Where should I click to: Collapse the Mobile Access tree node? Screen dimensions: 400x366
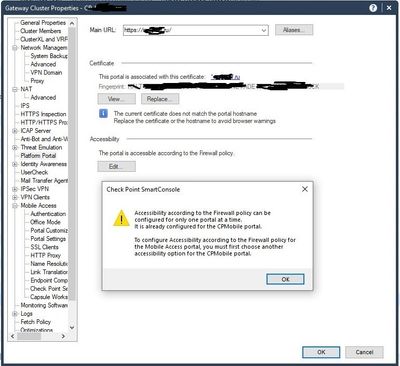15,206
